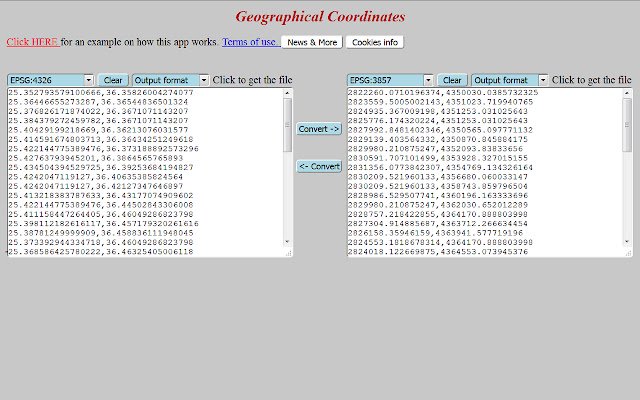640x400 pixels.
Task: Clear the left coordinates box
Action: [x=113, y=80]
